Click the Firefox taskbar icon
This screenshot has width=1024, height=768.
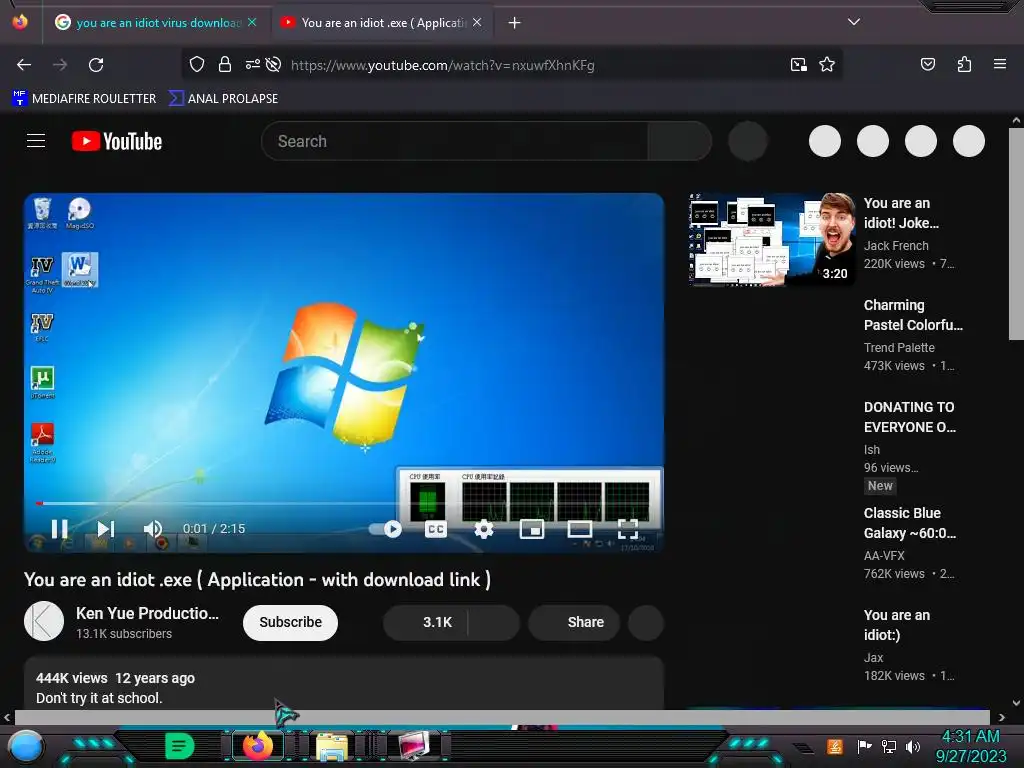[258, 746]
